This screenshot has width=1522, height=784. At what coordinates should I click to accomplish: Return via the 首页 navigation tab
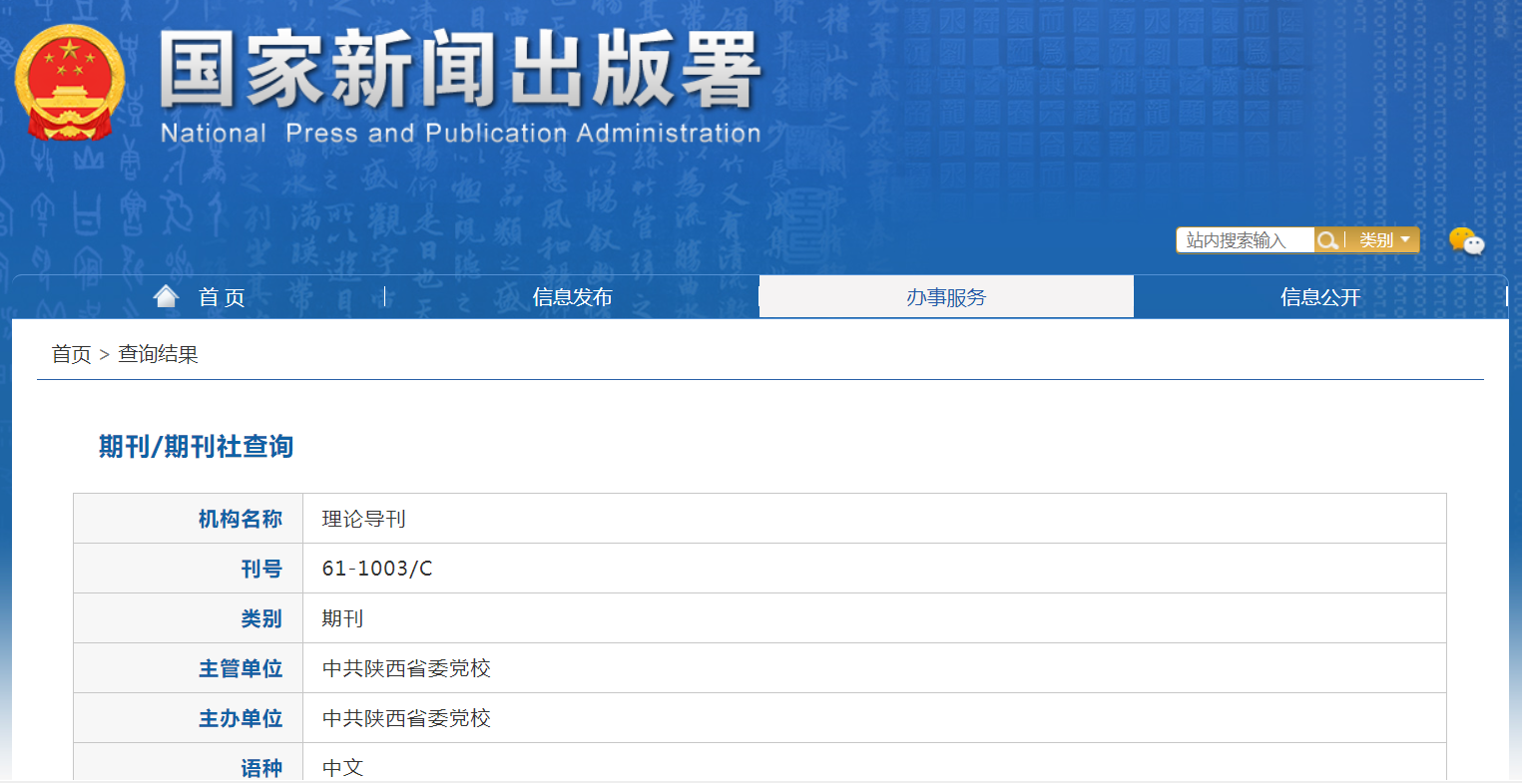click(222, 295)
